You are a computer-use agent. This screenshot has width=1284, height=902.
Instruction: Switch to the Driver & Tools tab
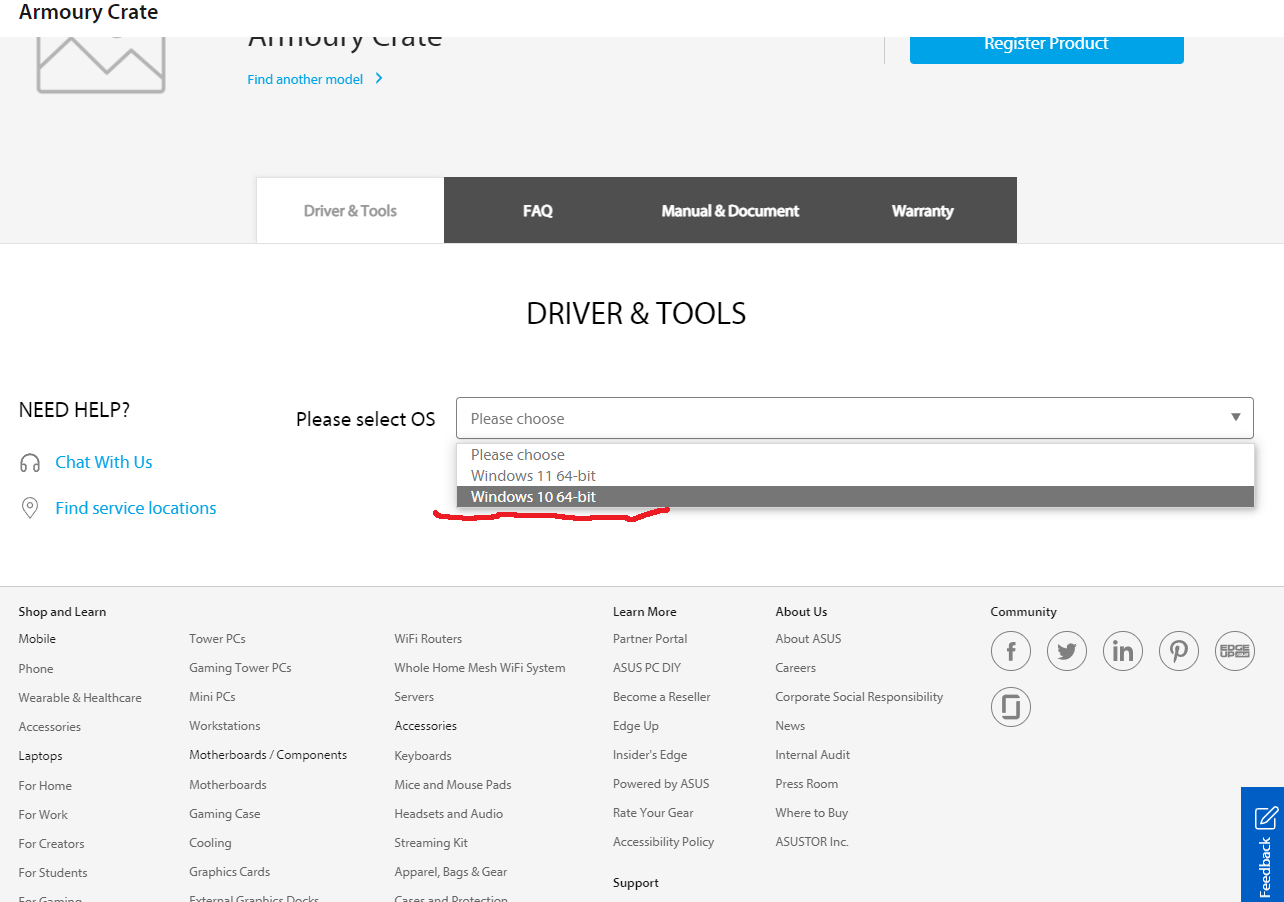pos(350,210)
